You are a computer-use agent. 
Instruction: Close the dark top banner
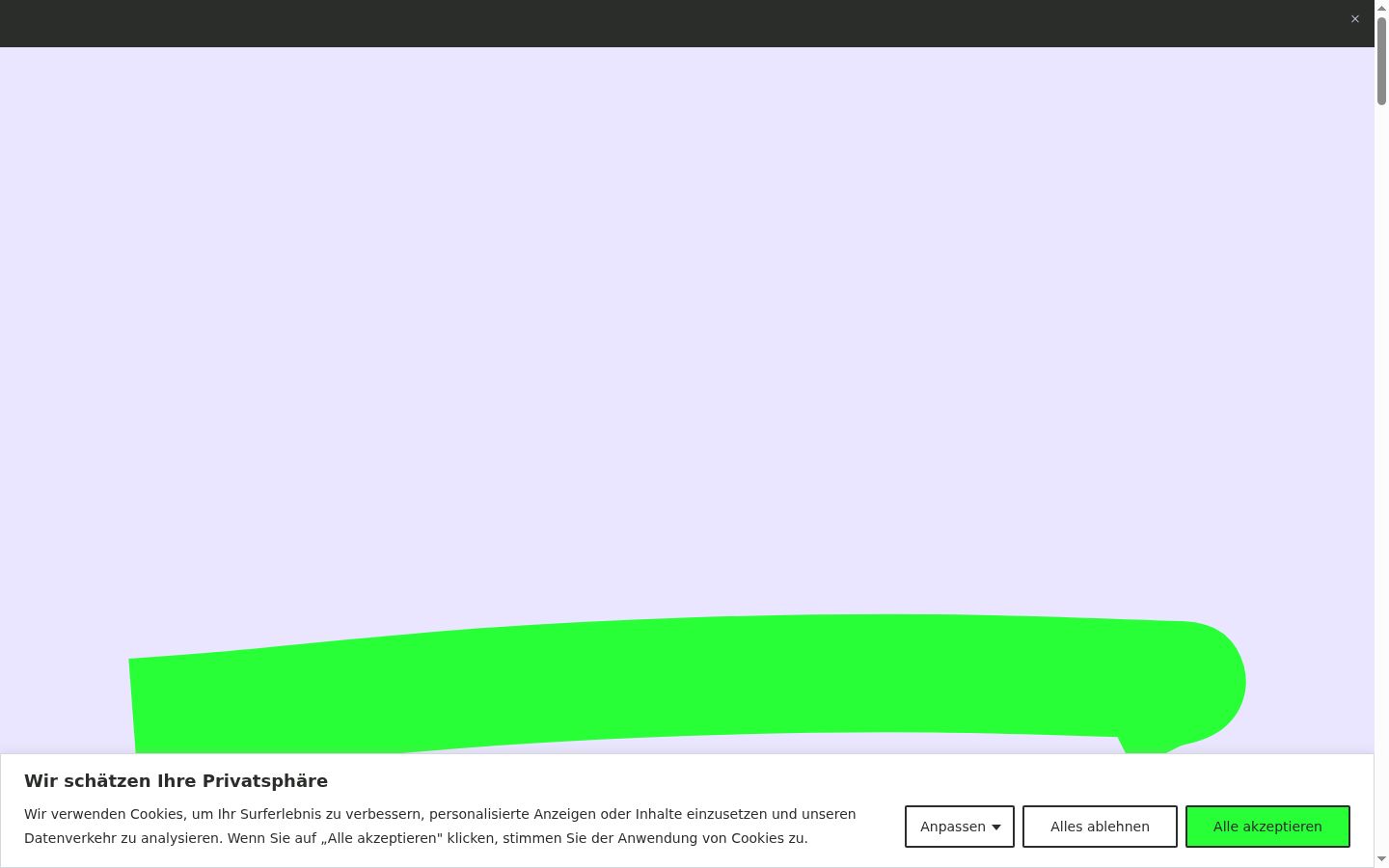click(x=1354, y=19)
